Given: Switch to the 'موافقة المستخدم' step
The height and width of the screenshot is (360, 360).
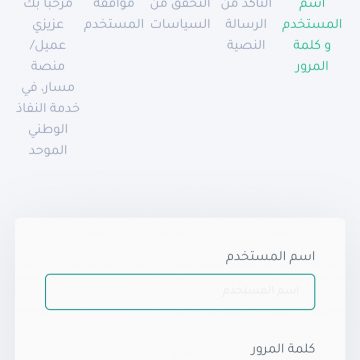Looking at the screenshot, I should [114, 14].
